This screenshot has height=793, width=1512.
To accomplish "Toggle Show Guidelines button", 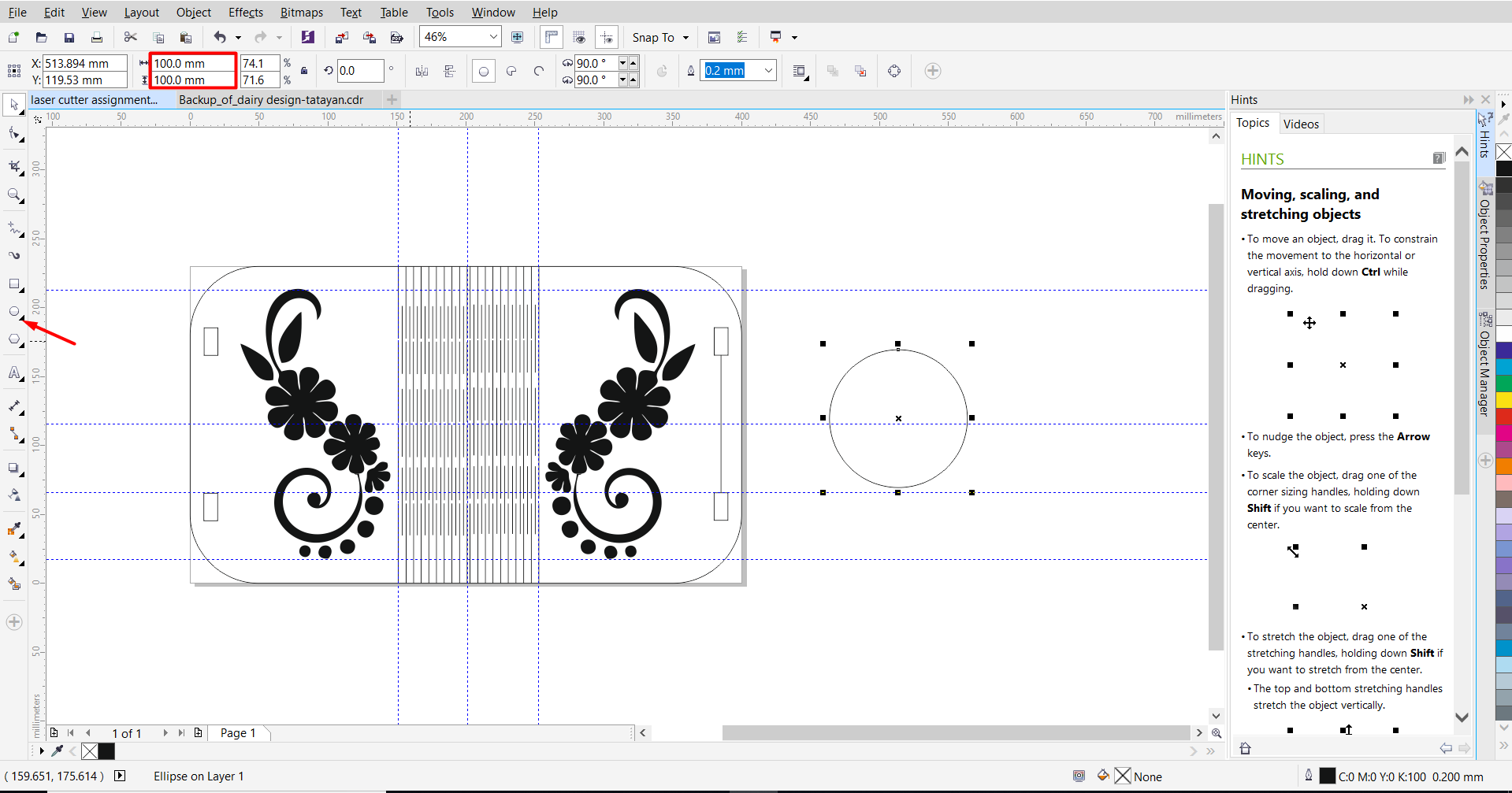I will click(607, 37).
